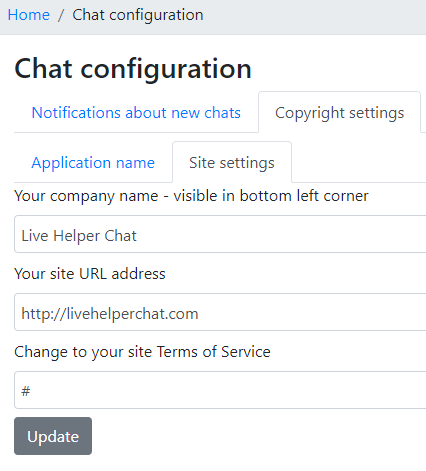This screenshot has width=426, height=471.
Task: Switch to the Application name tab
Action: pyautogui.click(x=93, y=163)
